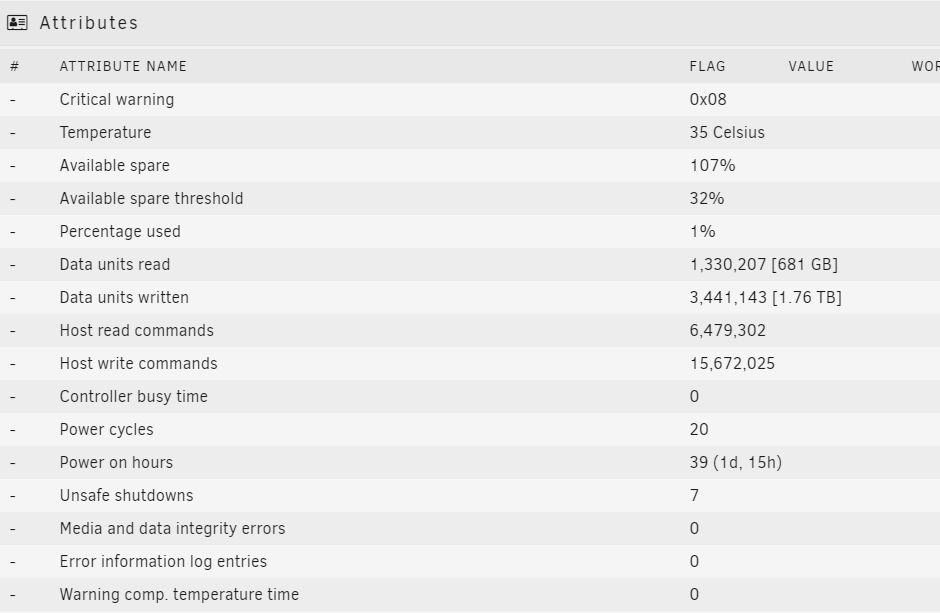Sort by the # column header
Image resolution: width=940 pixels, height=613 pixels.
click(x=14, y=67)
